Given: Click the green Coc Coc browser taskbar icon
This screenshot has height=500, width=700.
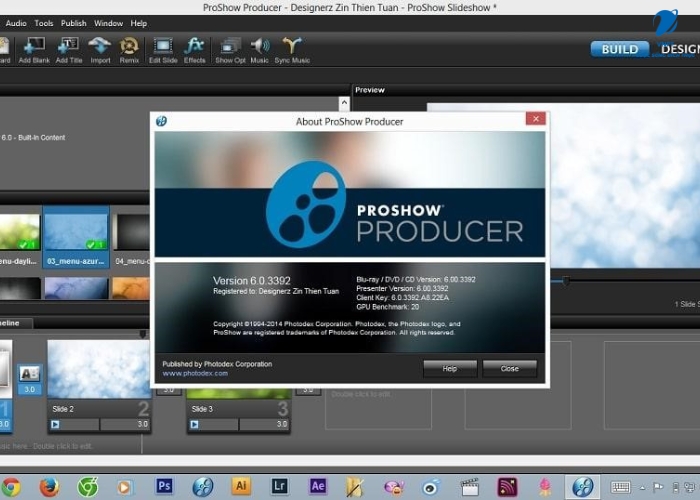Looking at the screenshot, I should (x=88, y=487).
